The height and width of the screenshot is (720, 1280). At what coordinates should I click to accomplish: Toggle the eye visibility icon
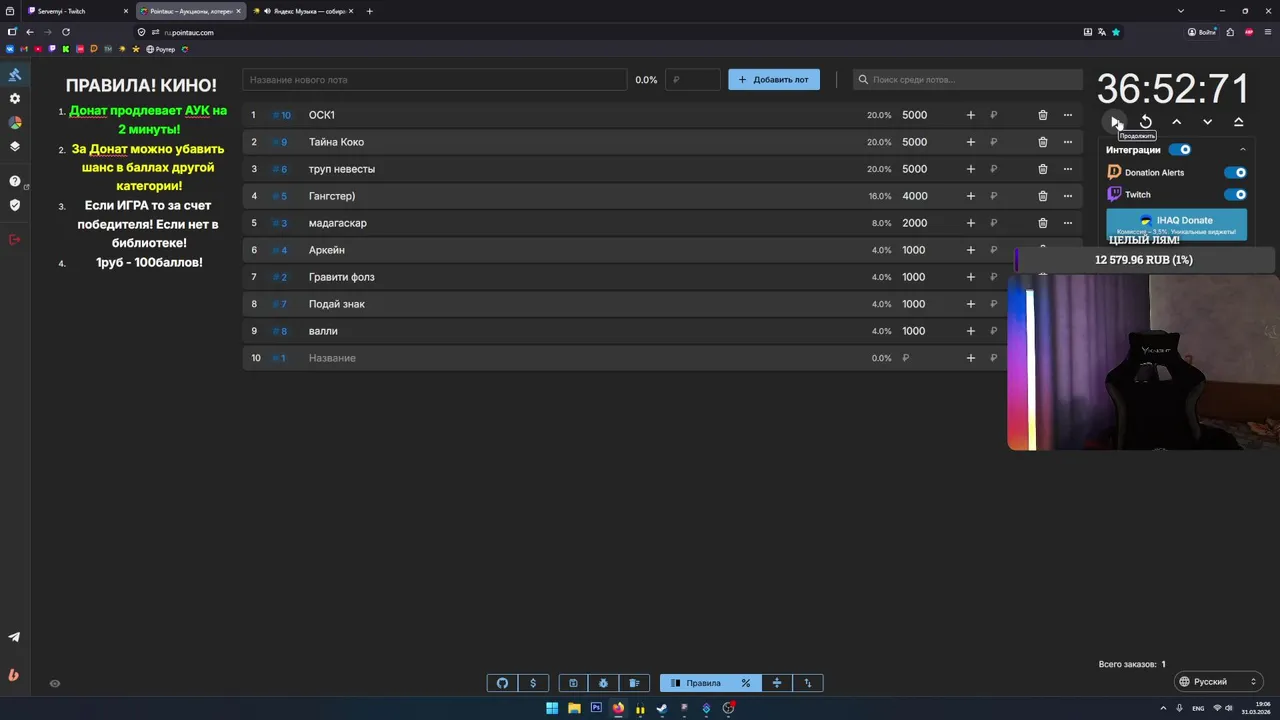pyautogui.click(x=55, y=684)
